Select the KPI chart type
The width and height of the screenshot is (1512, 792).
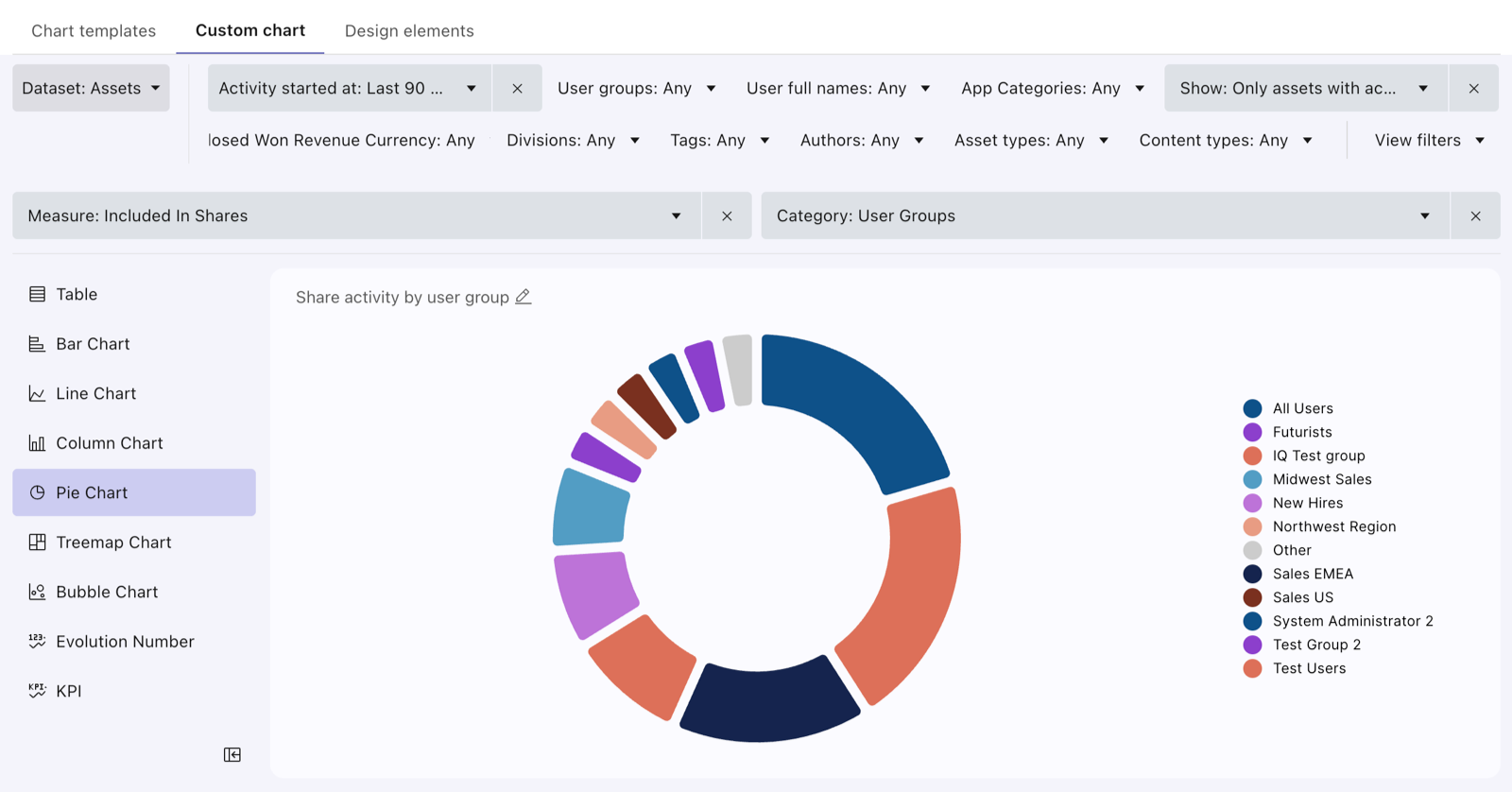(x=134, y=691)
